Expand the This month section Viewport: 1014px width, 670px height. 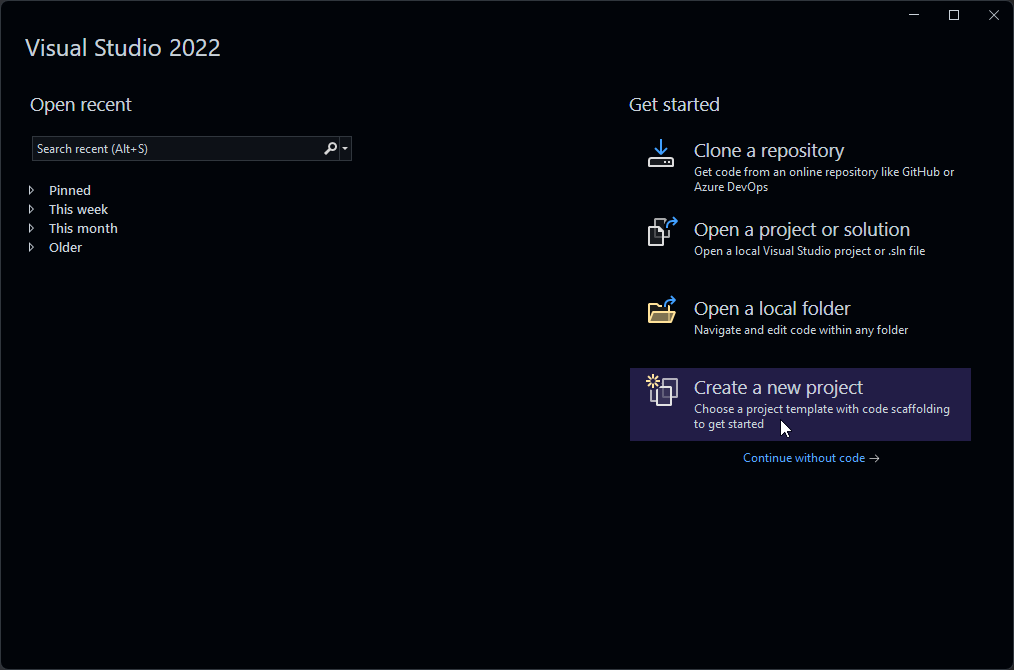pos(32,228)
